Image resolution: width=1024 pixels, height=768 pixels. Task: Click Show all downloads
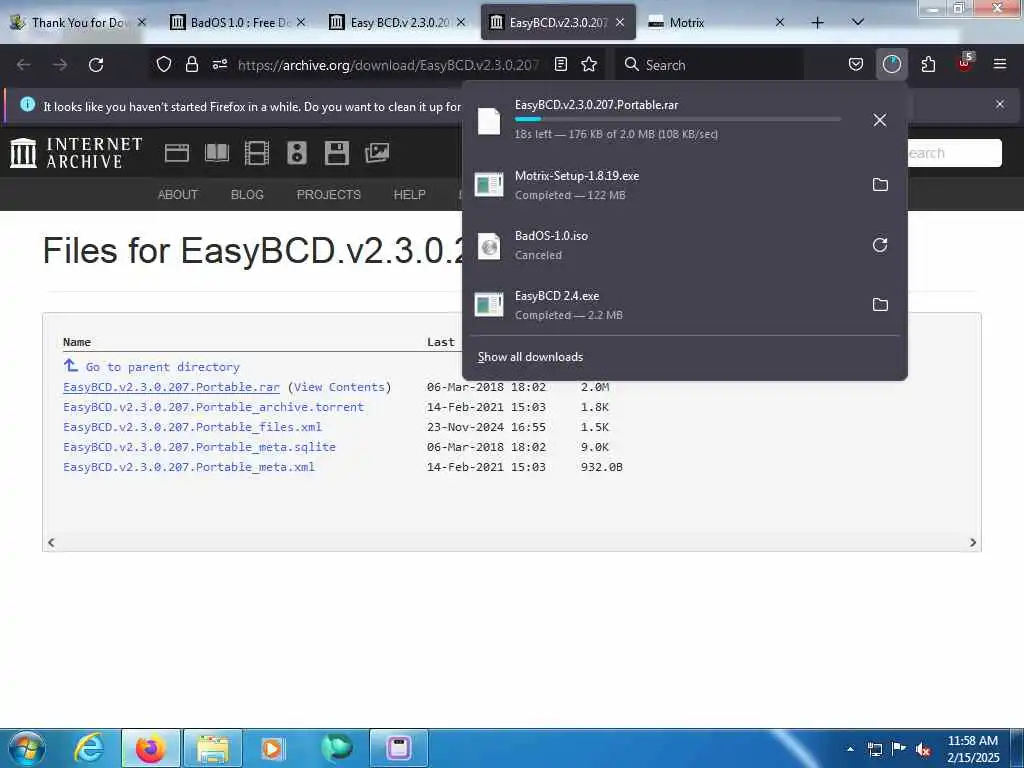tap(530, 357)
